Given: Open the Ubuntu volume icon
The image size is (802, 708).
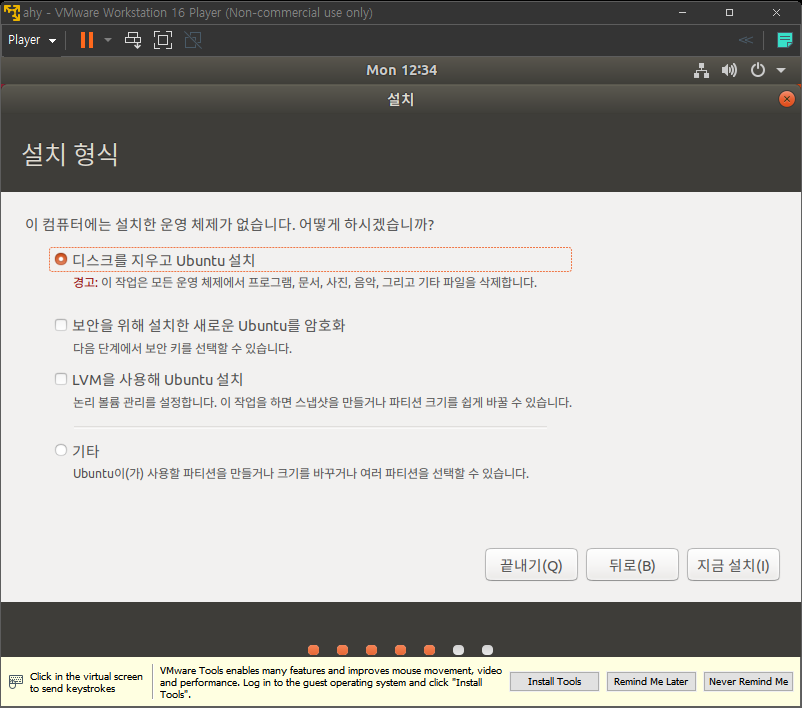Looking at the screenshot, I should coord(729,70).
